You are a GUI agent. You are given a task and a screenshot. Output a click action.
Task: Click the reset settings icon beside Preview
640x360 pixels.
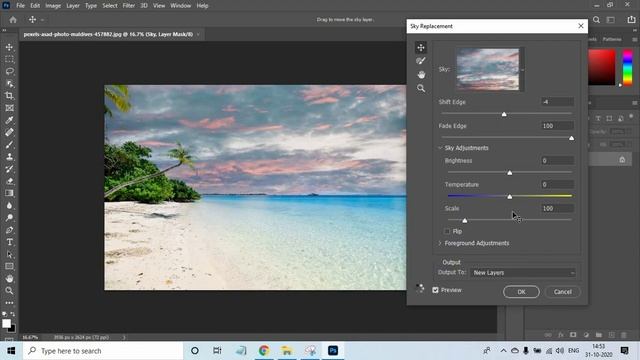420,288
